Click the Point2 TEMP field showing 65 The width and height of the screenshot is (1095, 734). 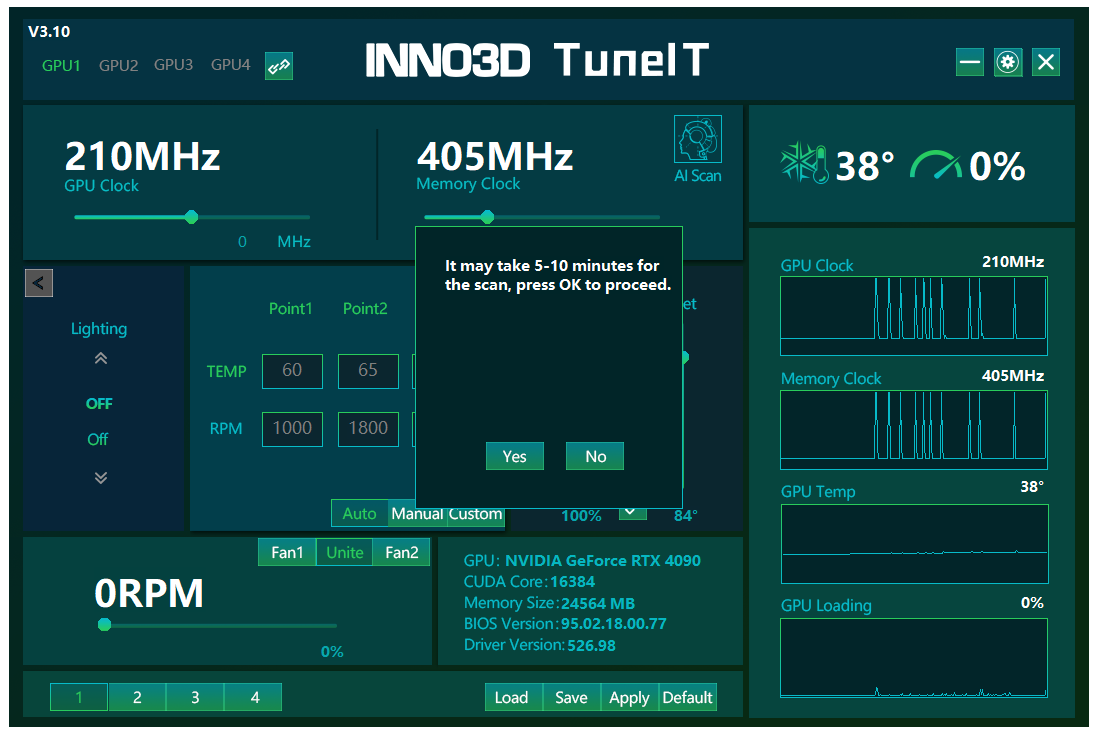point(369,371)
